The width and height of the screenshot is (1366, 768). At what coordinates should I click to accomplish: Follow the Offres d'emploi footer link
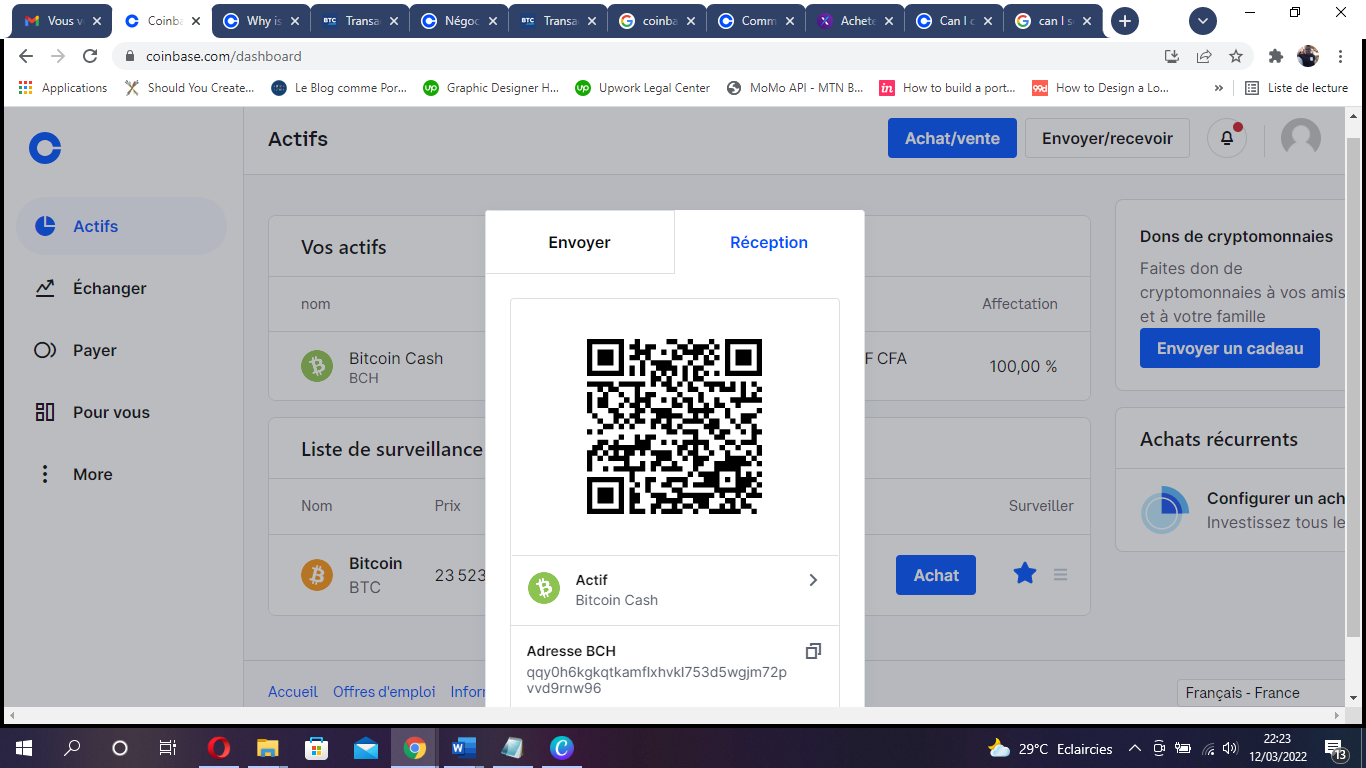[384, 692]
